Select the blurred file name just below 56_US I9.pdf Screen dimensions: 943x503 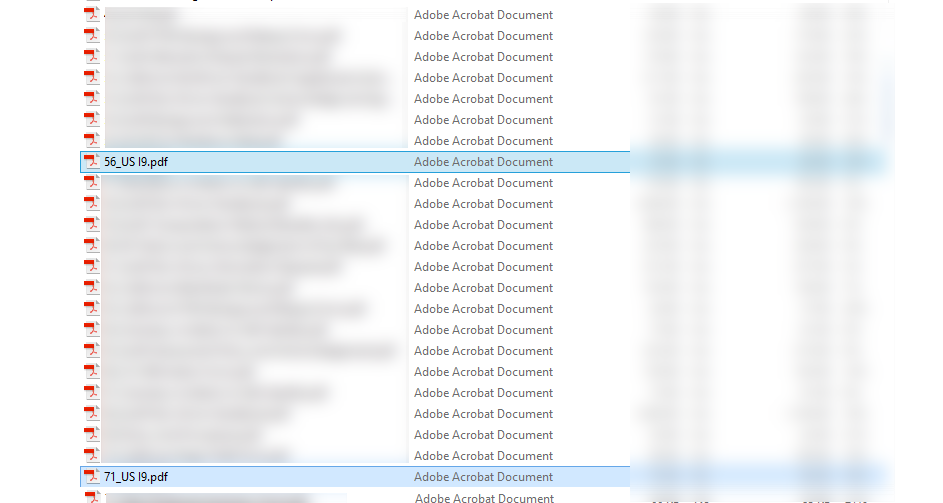coord(220,183)
